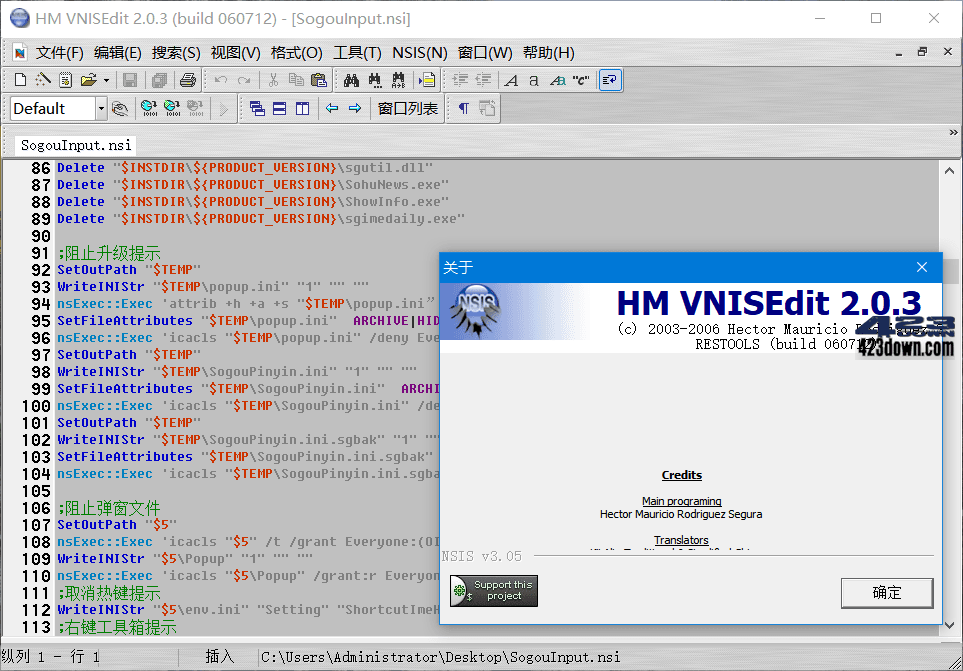Screen dimensions: 963x671
Task: Compile the script with the 1010 icon
Action: 150,108
